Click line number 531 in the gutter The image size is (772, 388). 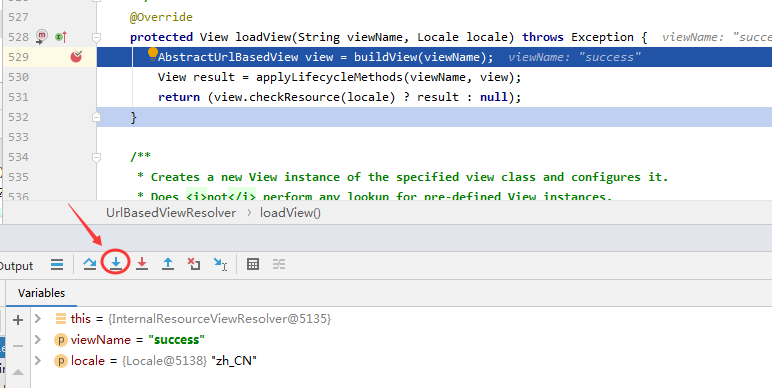[18, 97]
